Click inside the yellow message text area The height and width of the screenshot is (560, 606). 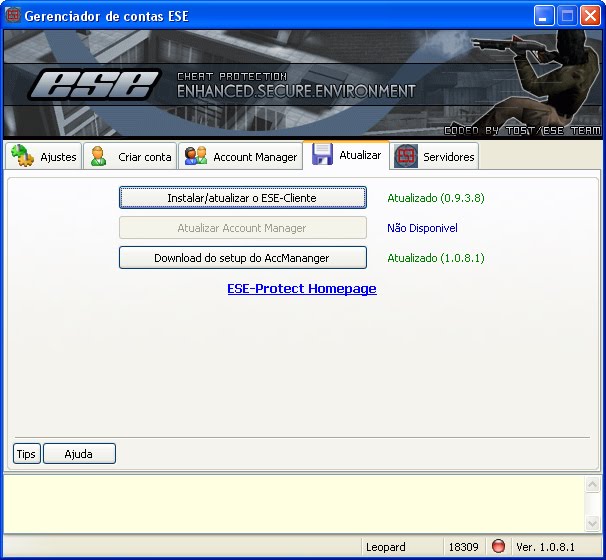click(x=290, y=504)
